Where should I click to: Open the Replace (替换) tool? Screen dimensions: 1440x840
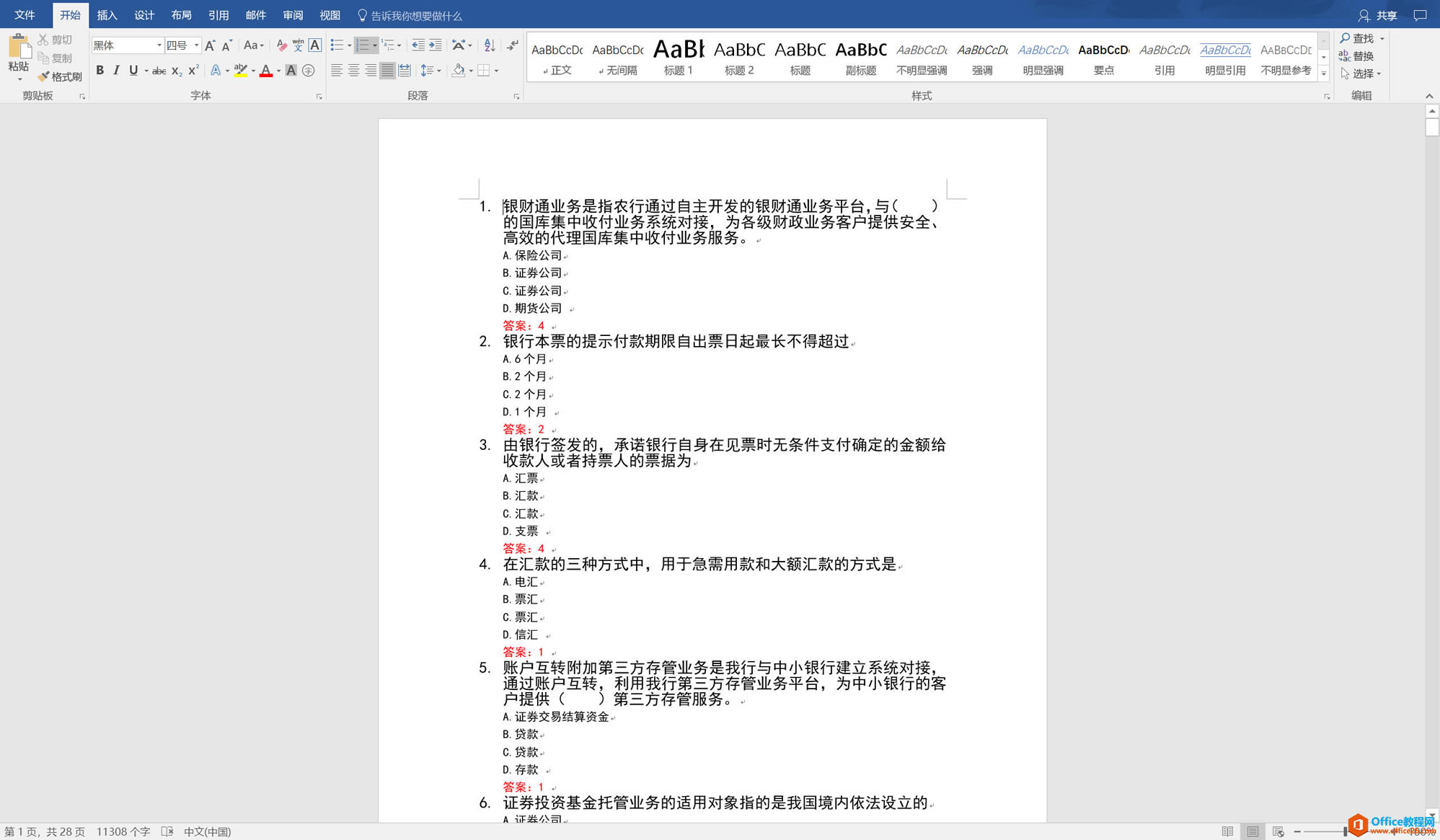[1364, 56]
